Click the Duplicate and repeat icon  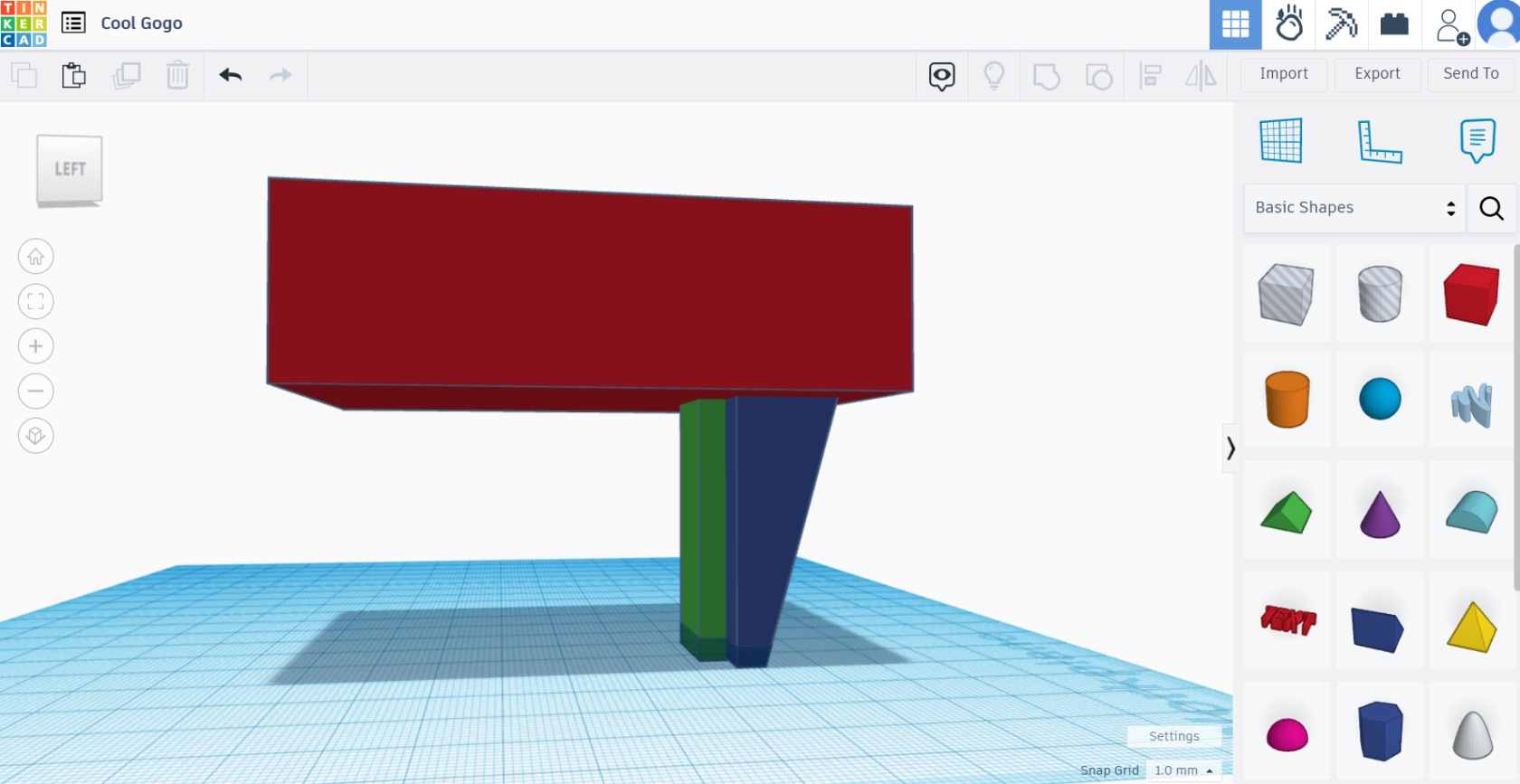coord(127,75)
